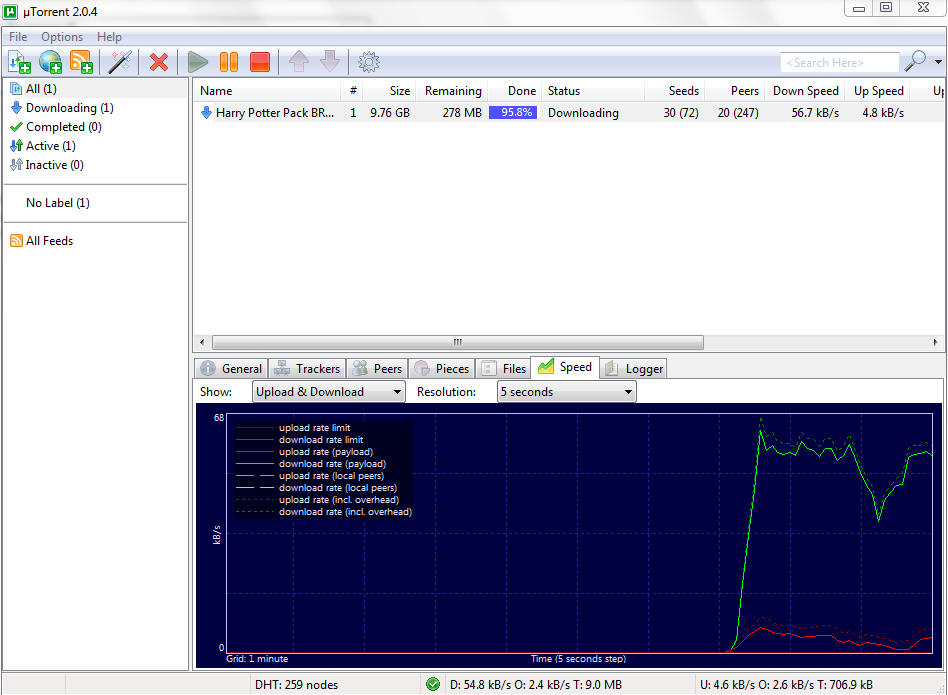The image size is (948, 695).
Task: Sort by Remaining column header
Action: pos(452,91)
